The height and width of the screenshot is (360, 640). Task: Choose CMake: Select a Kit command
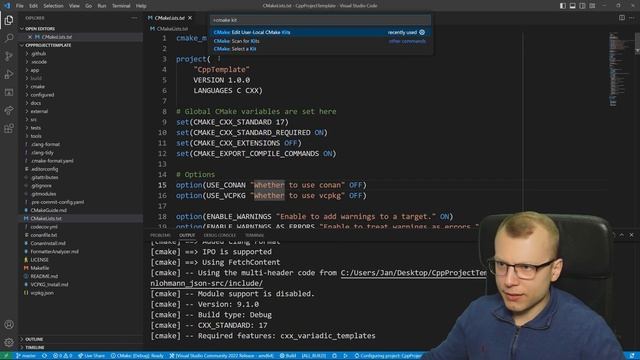point(320,49)
